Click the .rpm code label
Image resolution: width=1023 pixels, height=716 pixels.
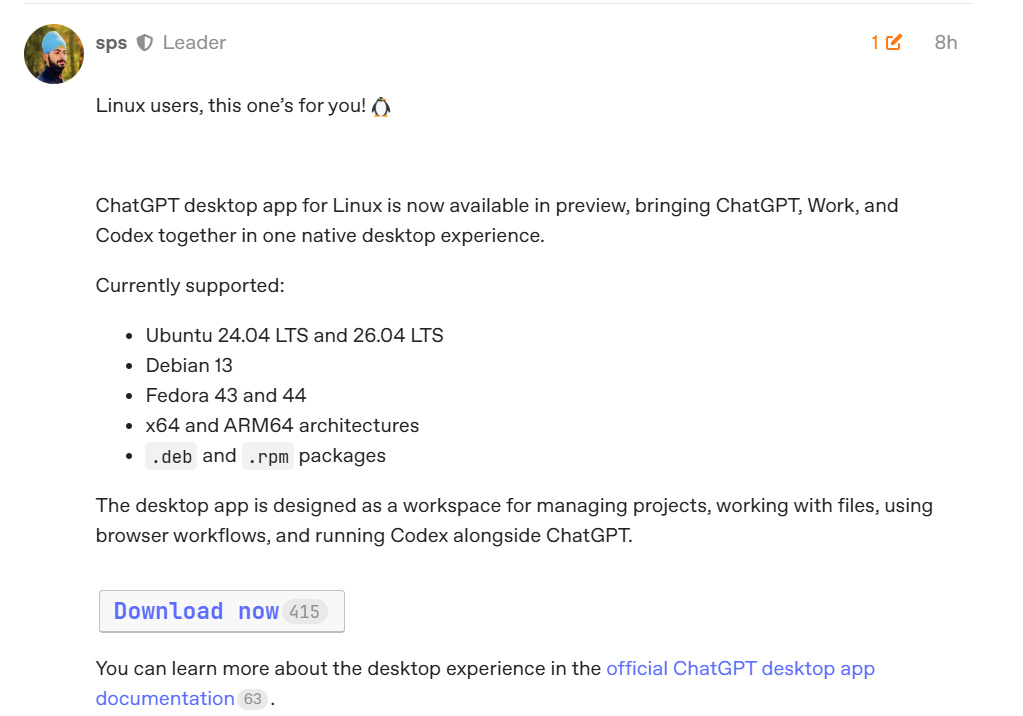[x=267, y=456]
